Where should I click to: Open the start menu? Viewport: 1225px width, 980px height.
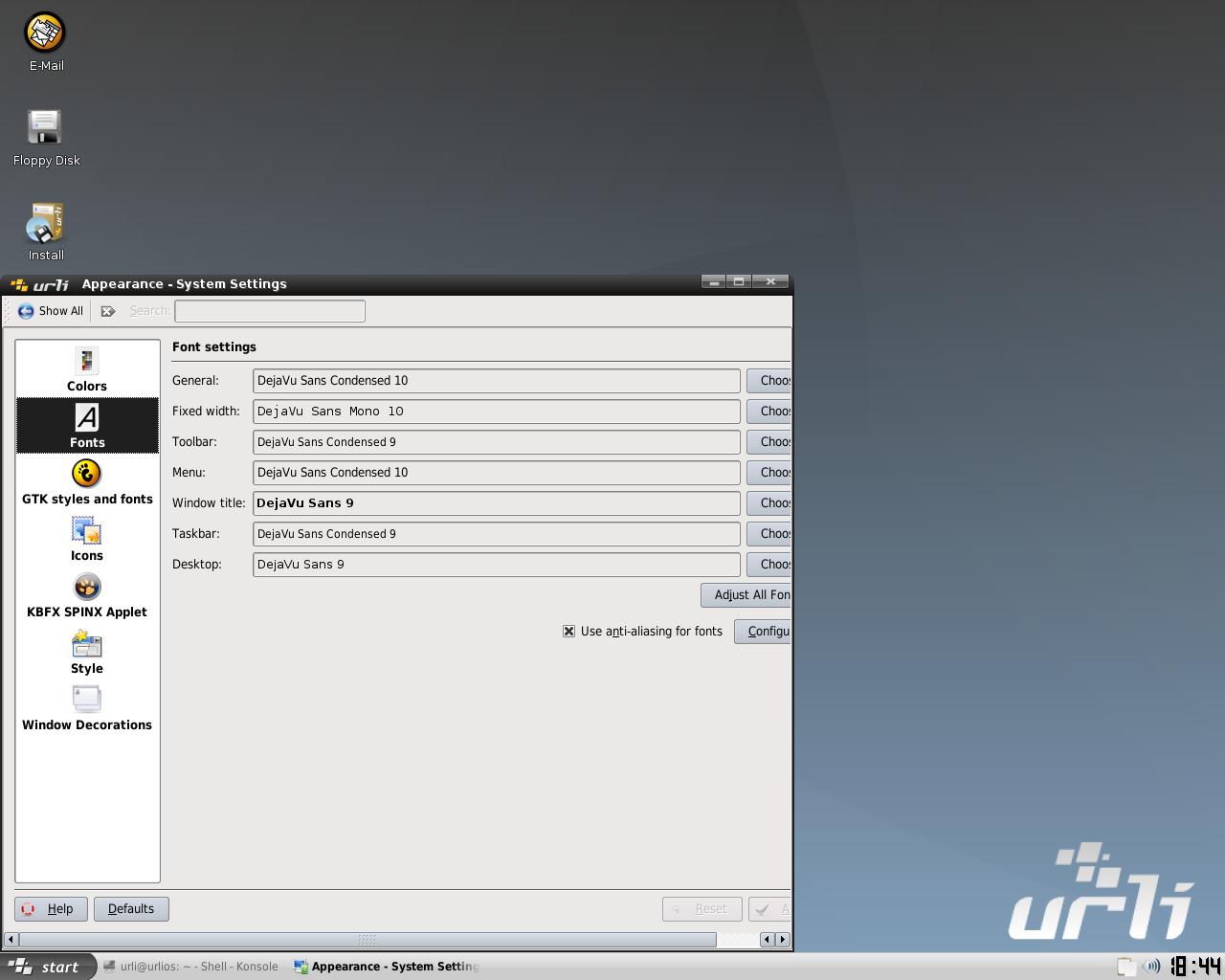pos(48,967)
